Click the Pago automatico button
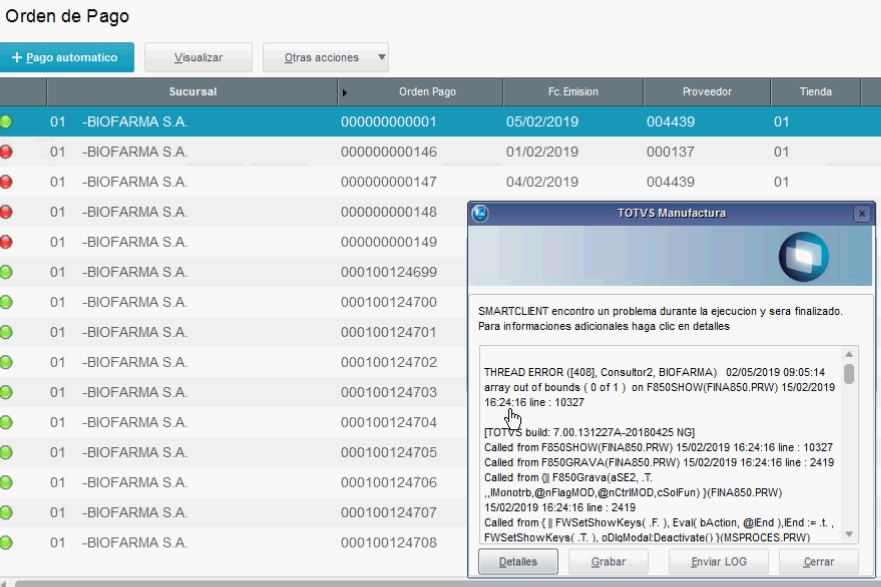The height and width of the screenshot is (587, 881). 66,57
